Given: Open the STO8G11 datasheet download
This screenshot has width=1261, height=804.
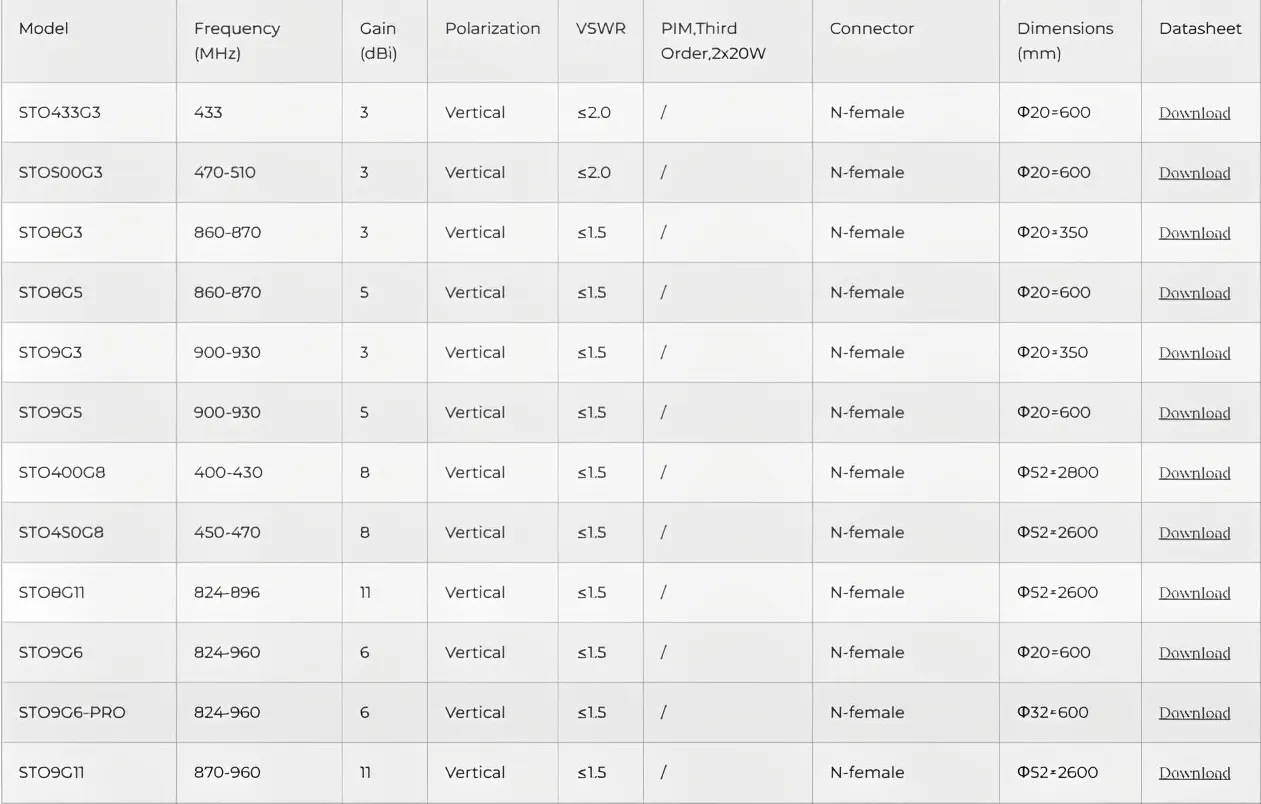Looking at the screenshot, I should coord(1194,593).
